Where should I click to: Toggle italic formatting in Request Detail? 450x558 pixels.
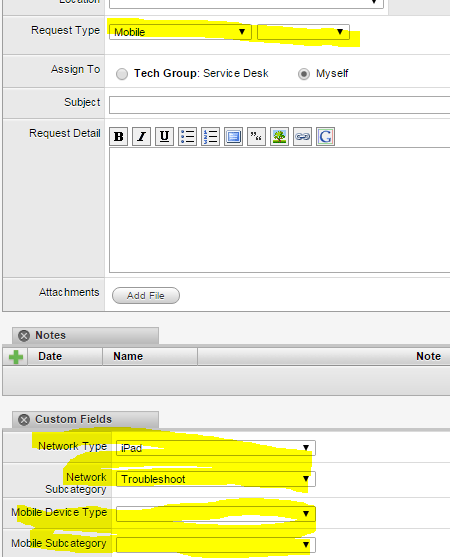click(x=142, y=137)
